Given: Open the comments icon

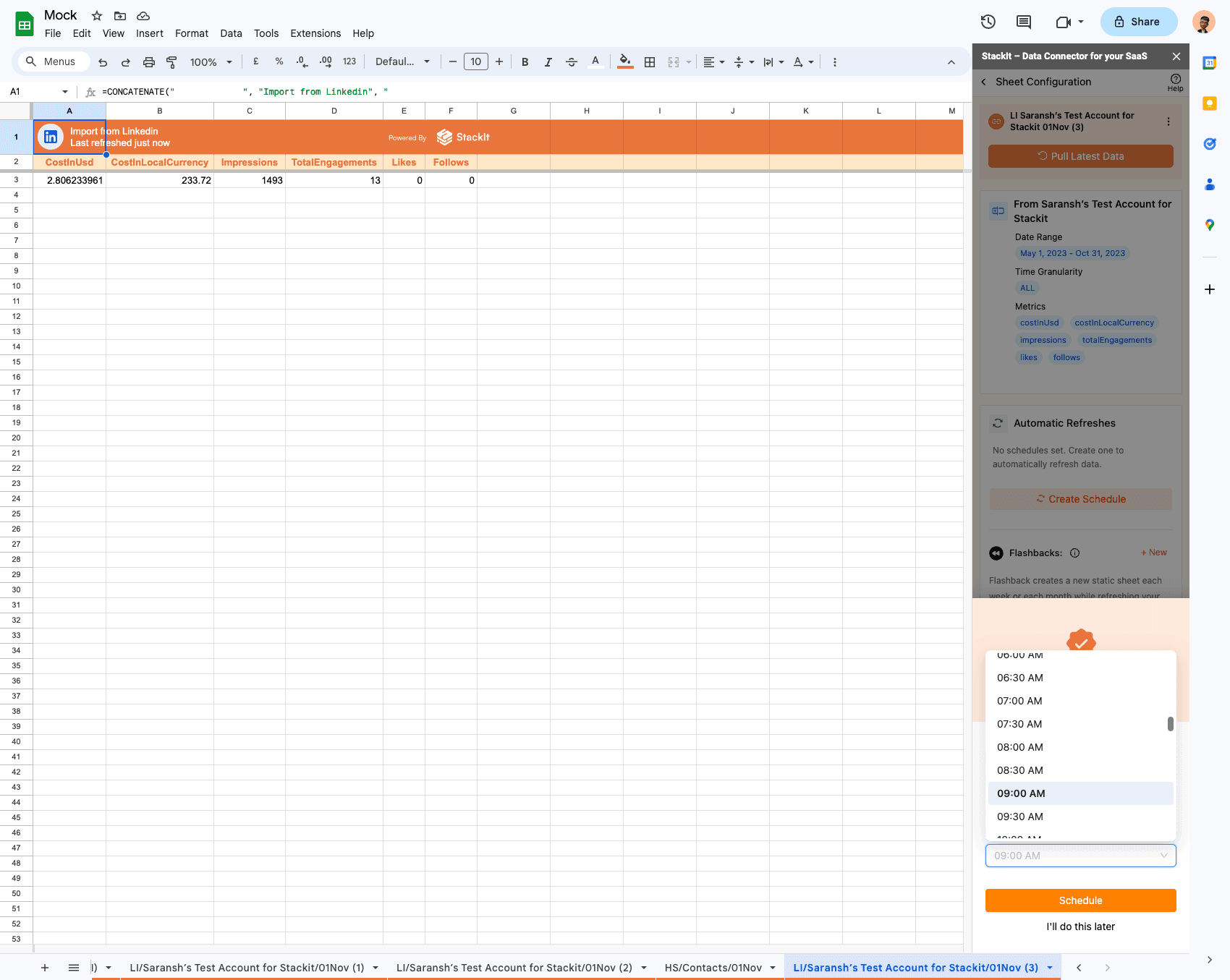Looking at the screenshot, I should (x=1024, y=22).
